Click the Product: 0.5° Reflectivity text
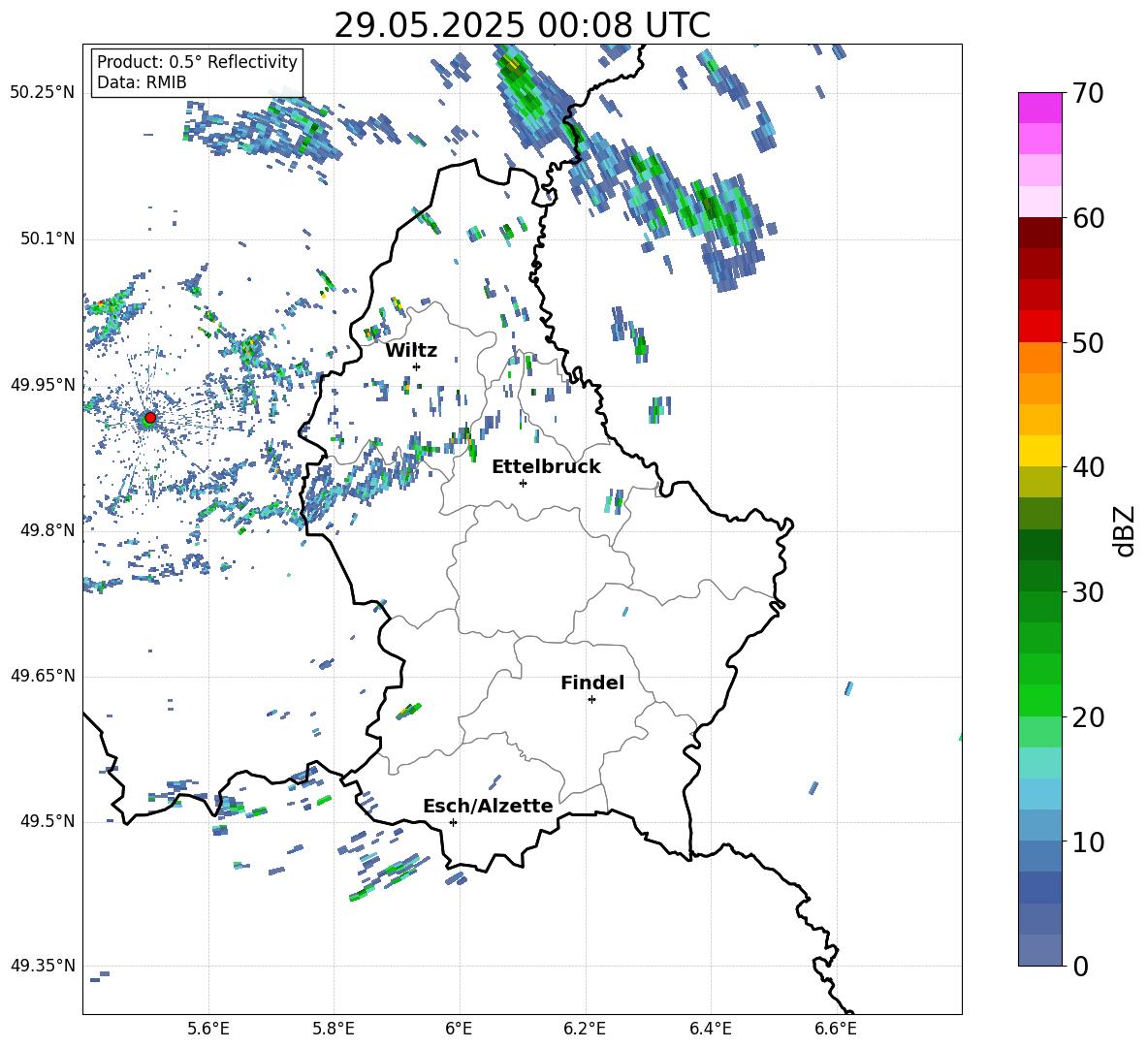 click(197, 61)
